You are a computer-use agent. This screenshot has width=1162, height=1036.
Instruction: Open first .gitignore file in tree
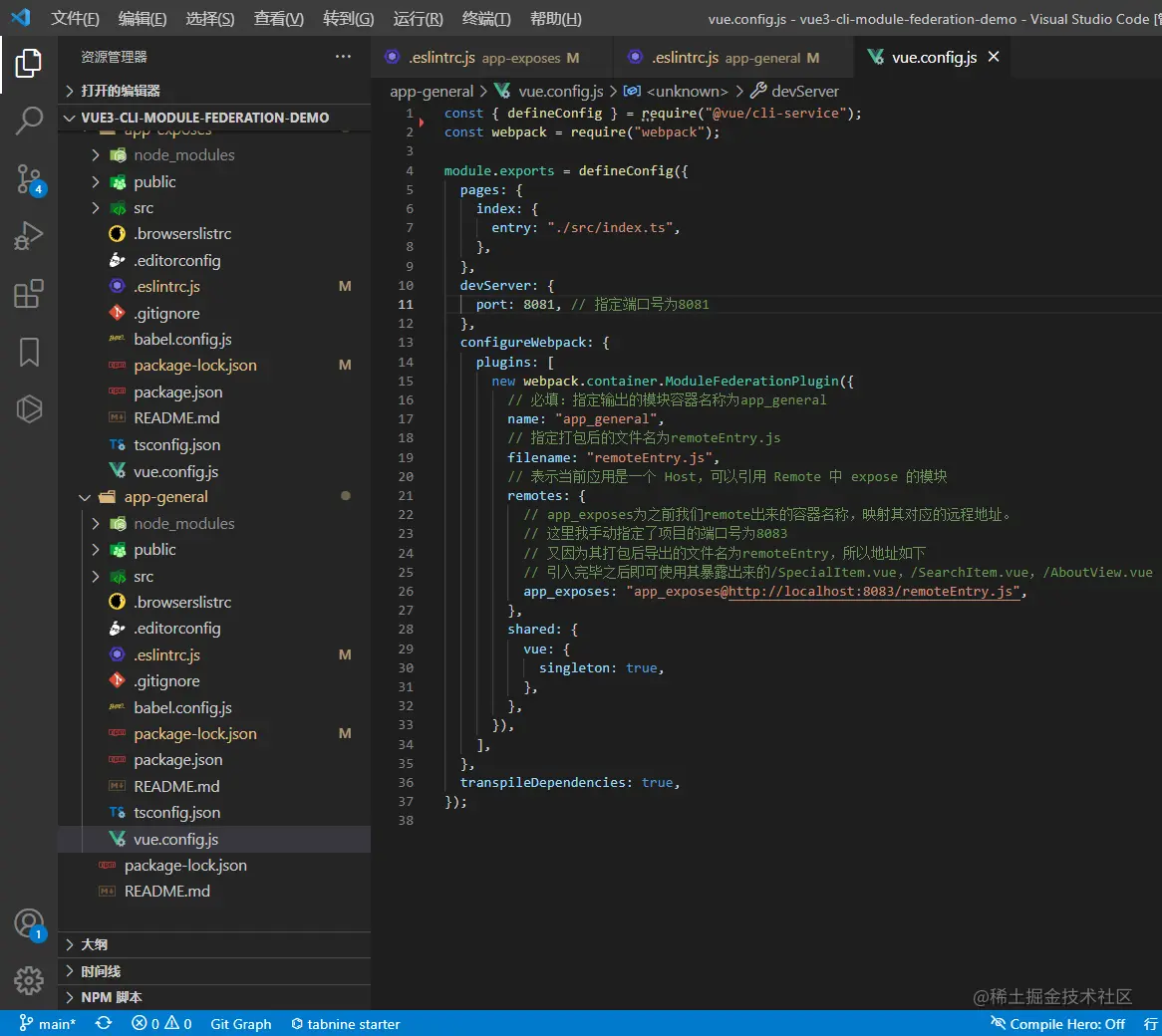214,313
